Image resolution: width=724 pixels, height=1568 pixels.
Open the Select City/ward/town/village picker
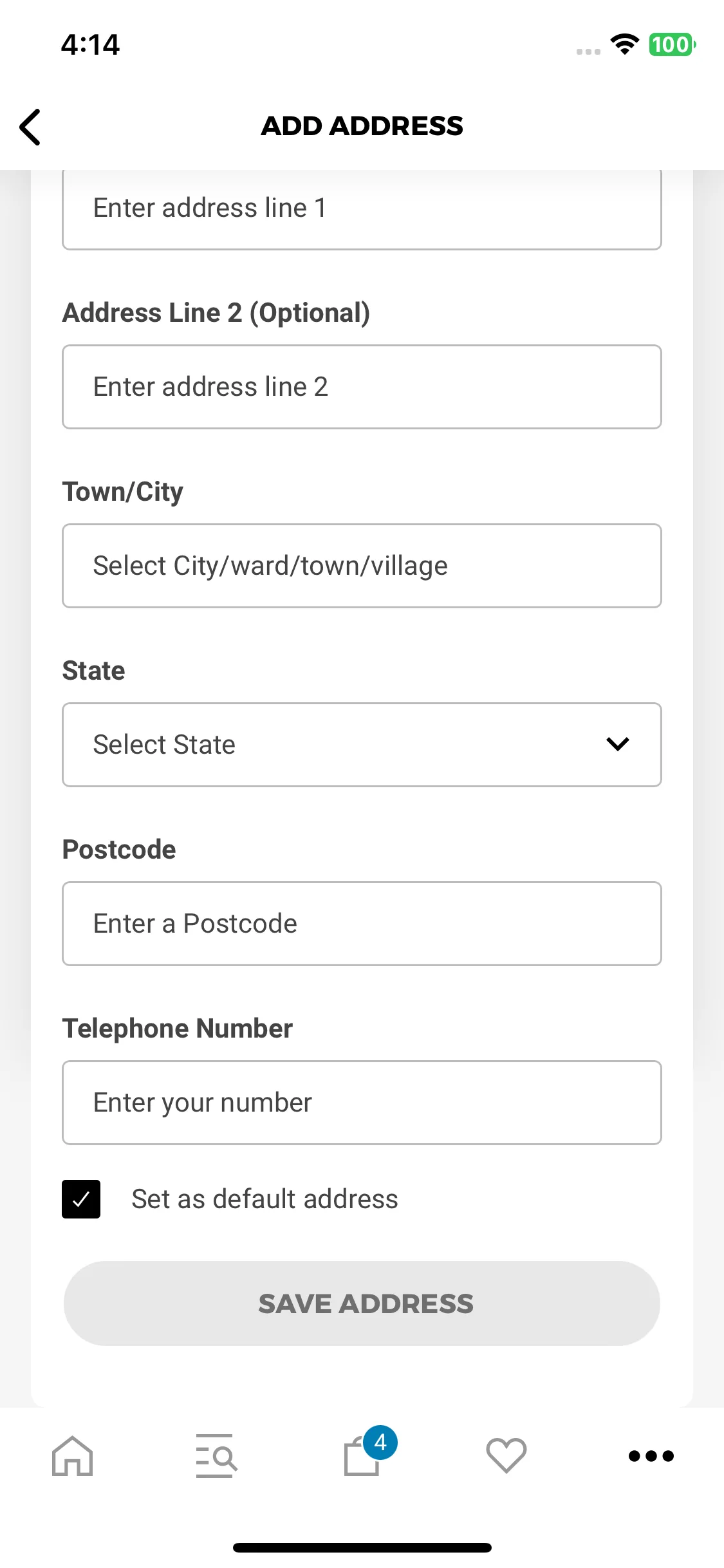[362, 566]
